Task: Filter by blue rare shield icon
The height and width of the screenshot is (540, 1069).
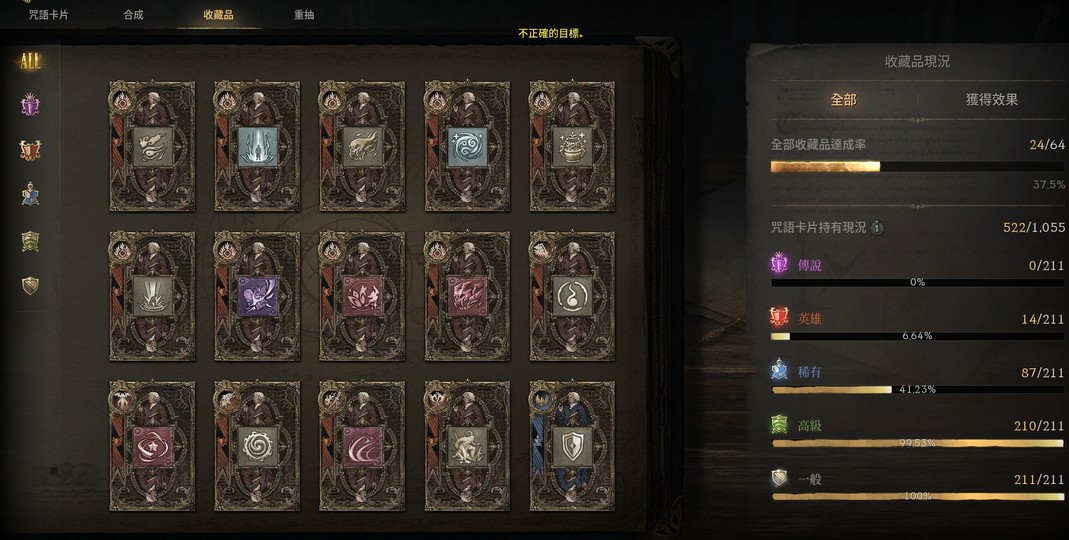Action: point(30,195)
